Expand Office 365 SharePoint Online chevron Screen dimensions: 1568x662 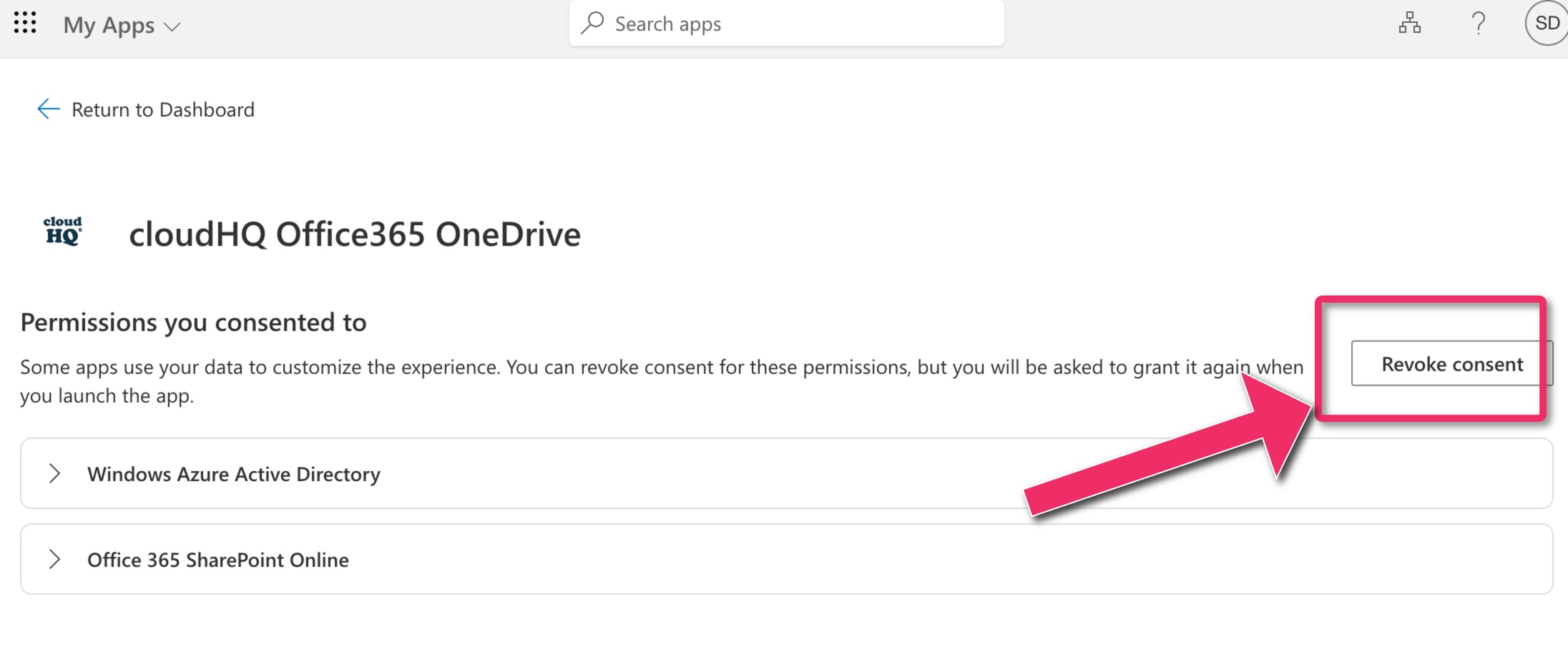pyautogui.click(x=54, y=559)
